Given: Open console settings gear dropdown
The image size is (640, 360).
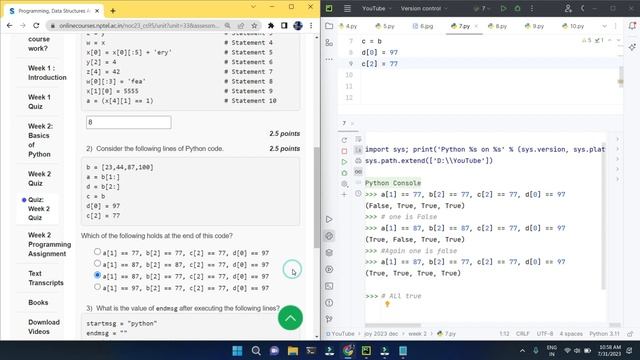Looking at the screenshot, I should click(344, 184).
